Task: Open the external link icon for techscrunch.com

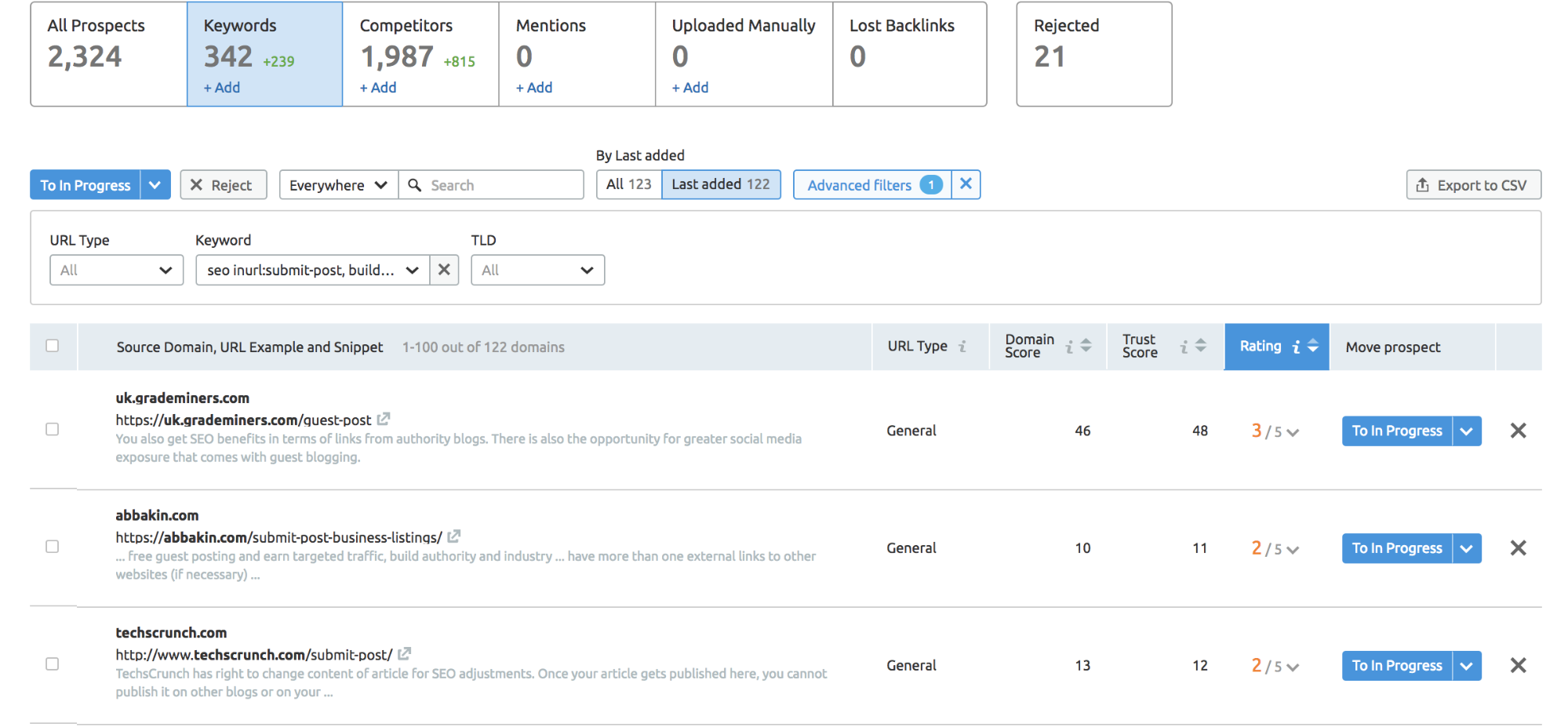Action: tap(405, 653)
